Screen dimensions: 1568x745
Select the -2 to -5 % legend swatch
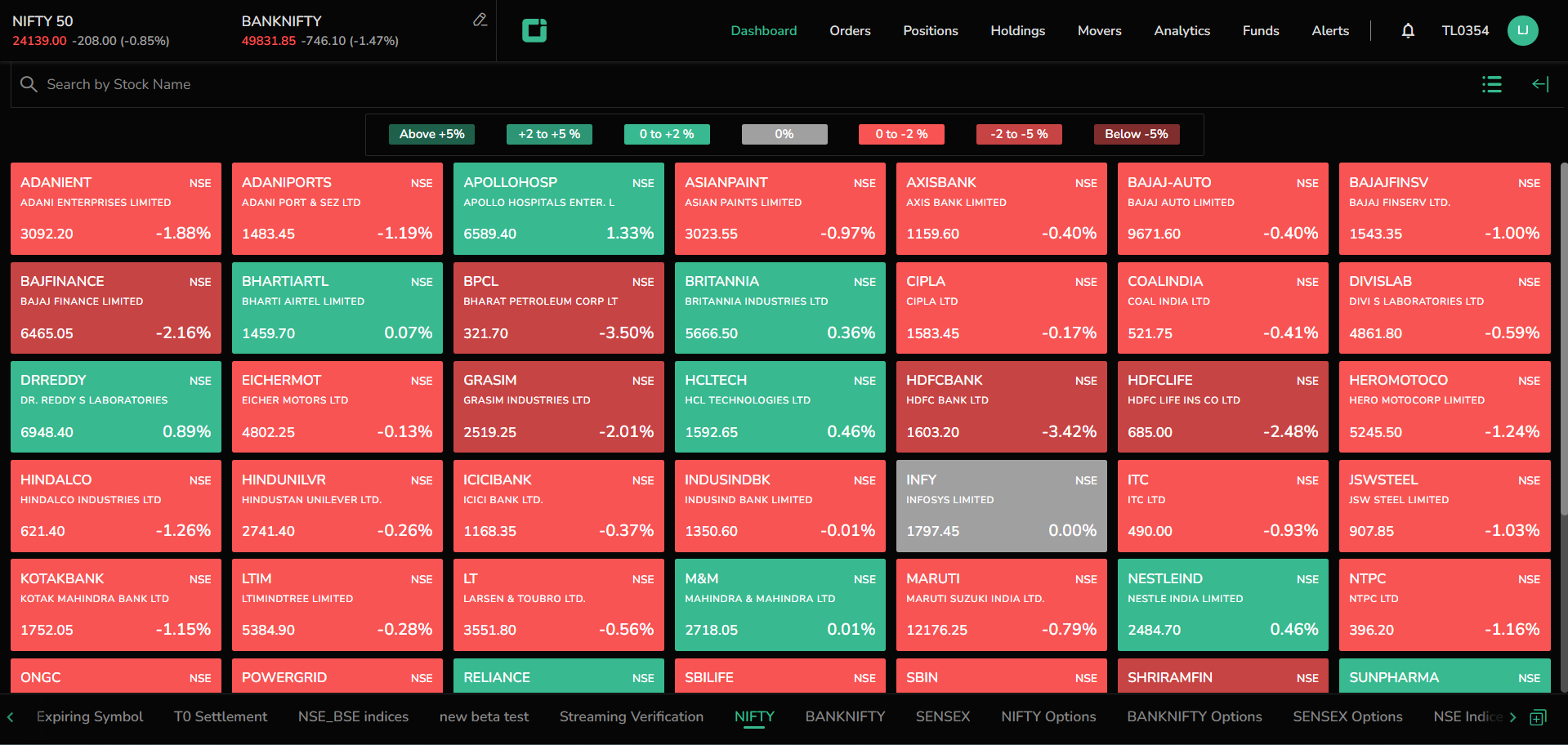coord(1019,134)
